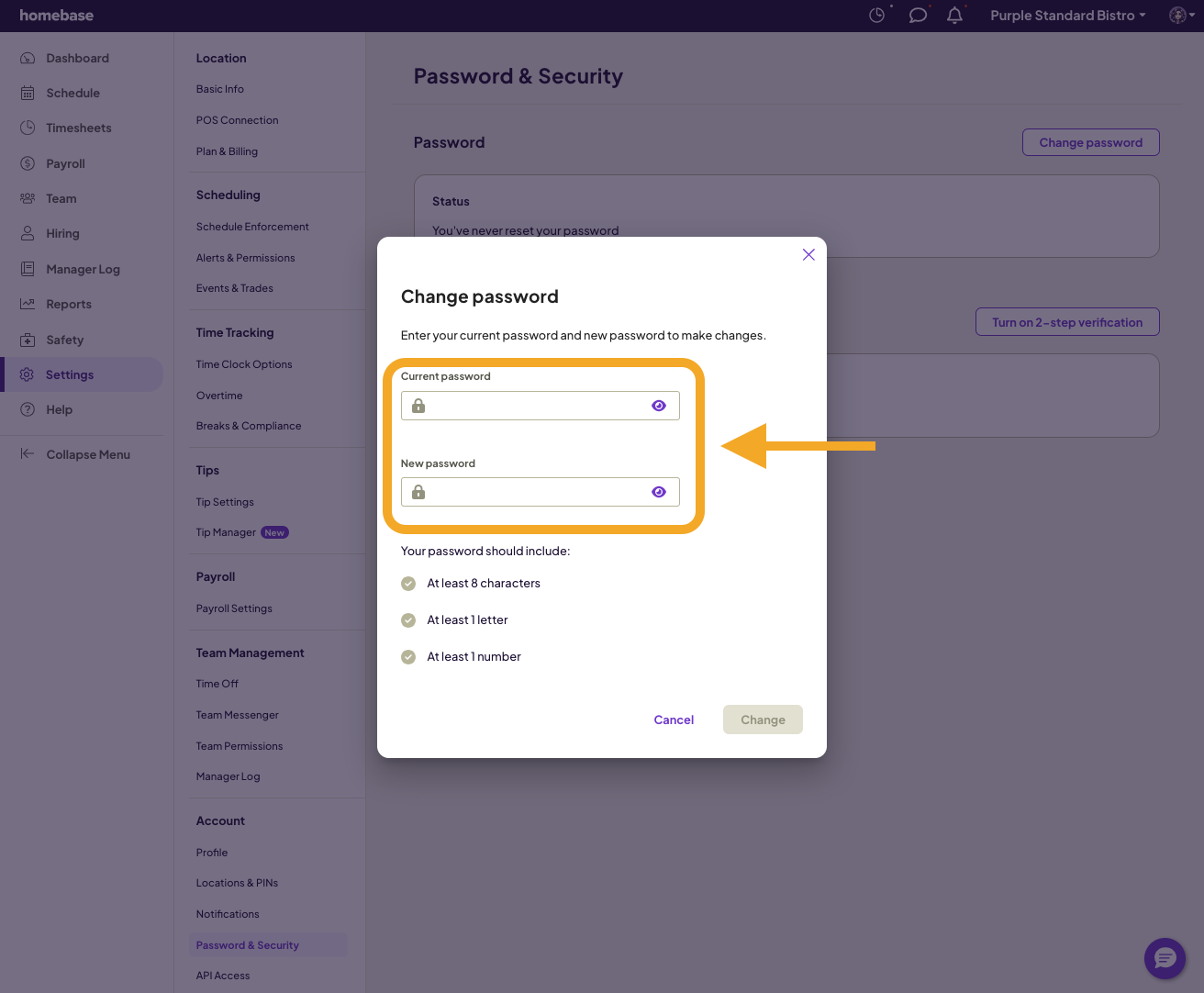1204x993 pixels.
Task: Go to Schedule in the sidebar
Action: click(x=72, y=93)
